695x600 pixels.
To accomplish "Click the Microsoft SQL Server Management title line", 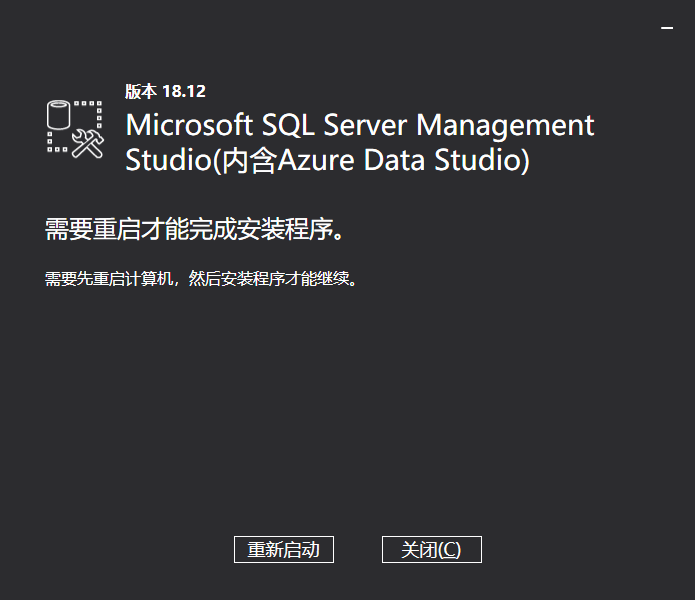I will (x=359, y=125).
